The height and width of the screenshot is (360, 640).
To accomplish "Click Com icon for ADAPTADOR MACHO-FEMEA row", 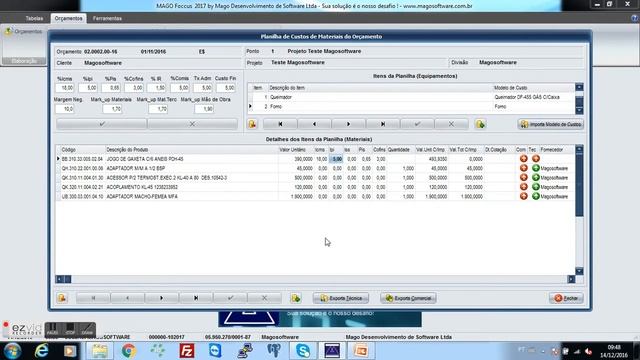I will (x=524, y=196).
